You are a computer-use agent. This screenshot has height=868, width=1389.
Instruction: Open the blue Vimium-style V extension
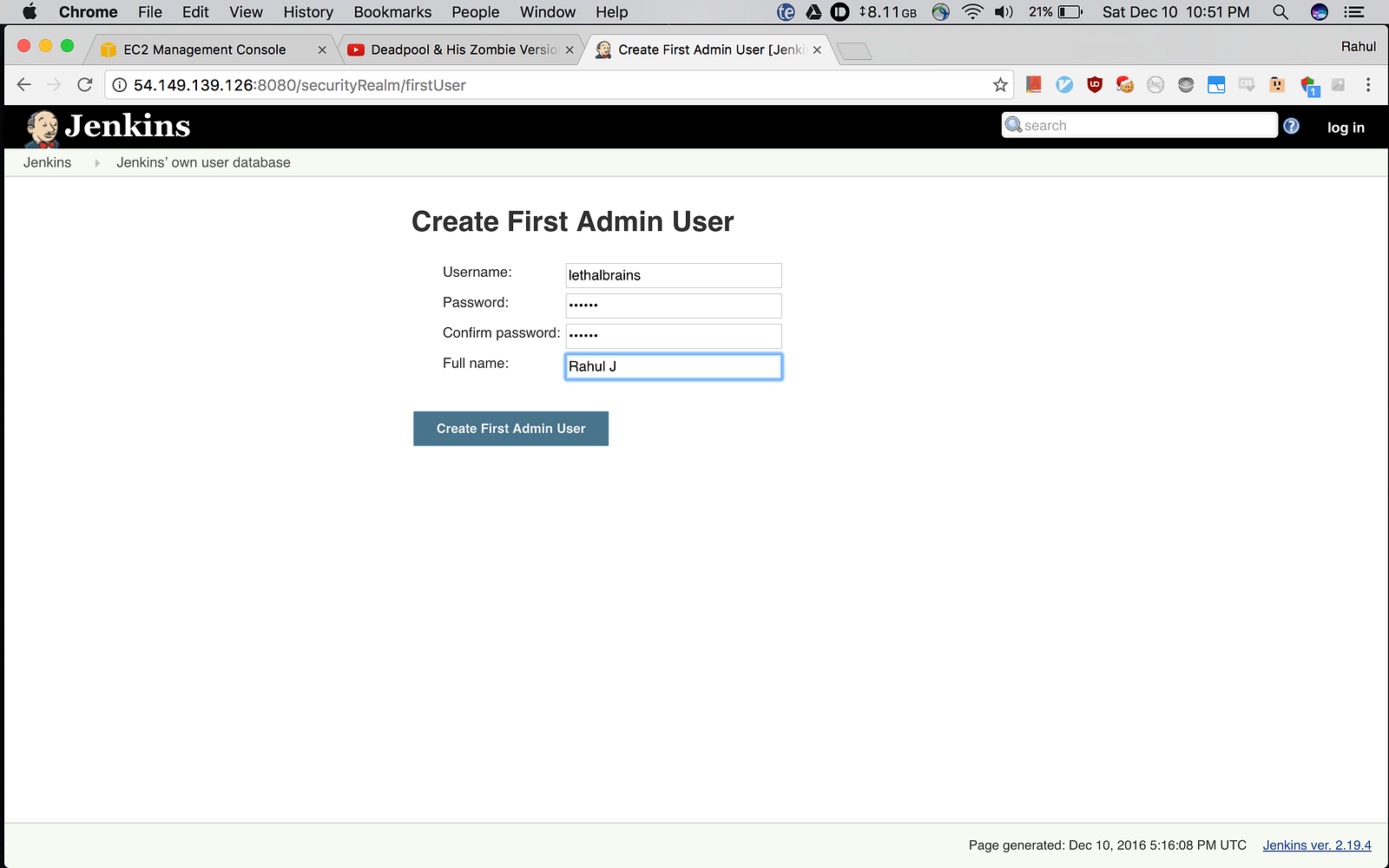pyautogui.click(x=1064, y=84)
